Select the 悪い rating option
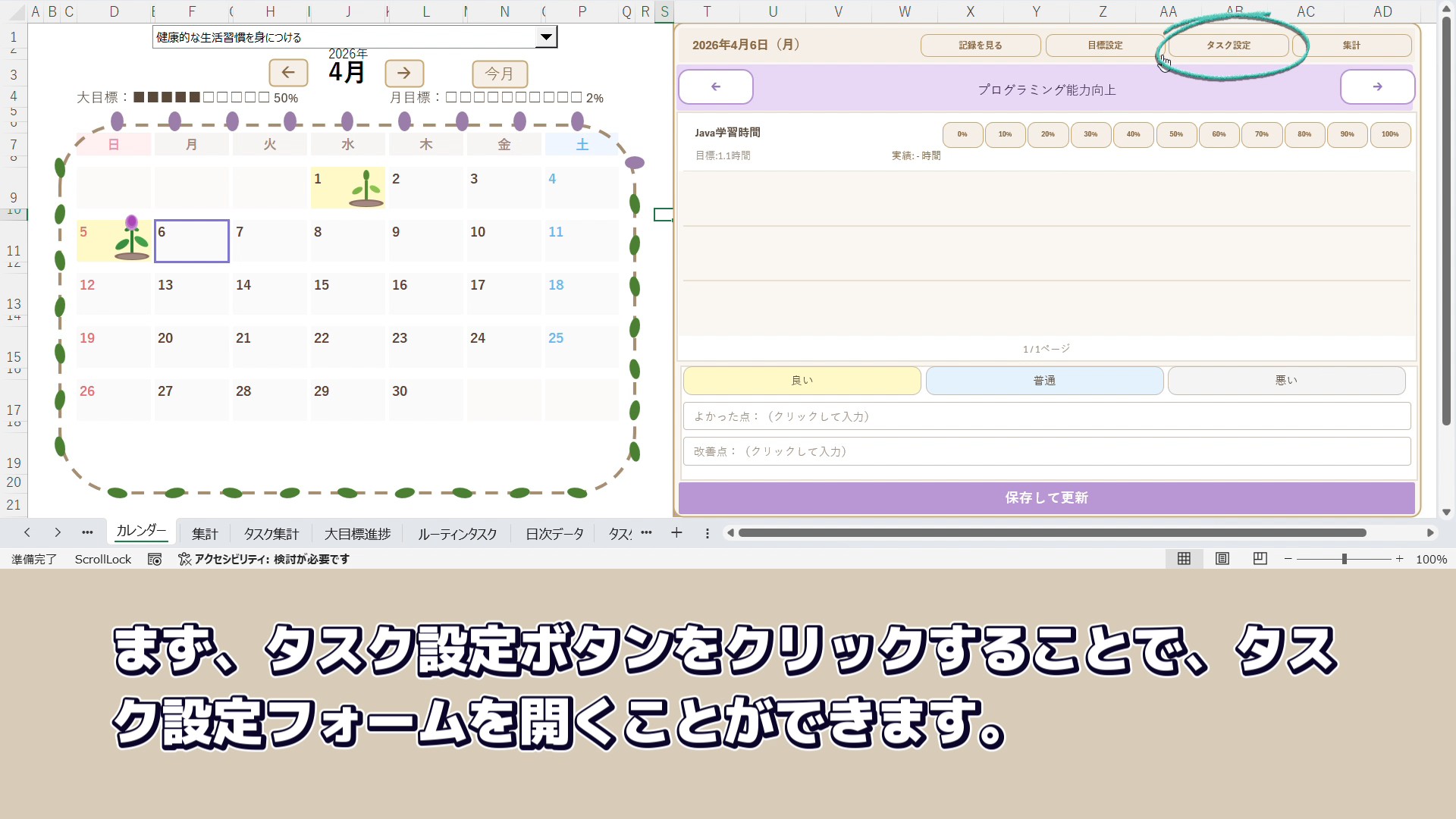1456x819 pixels. pos(1286,381)
